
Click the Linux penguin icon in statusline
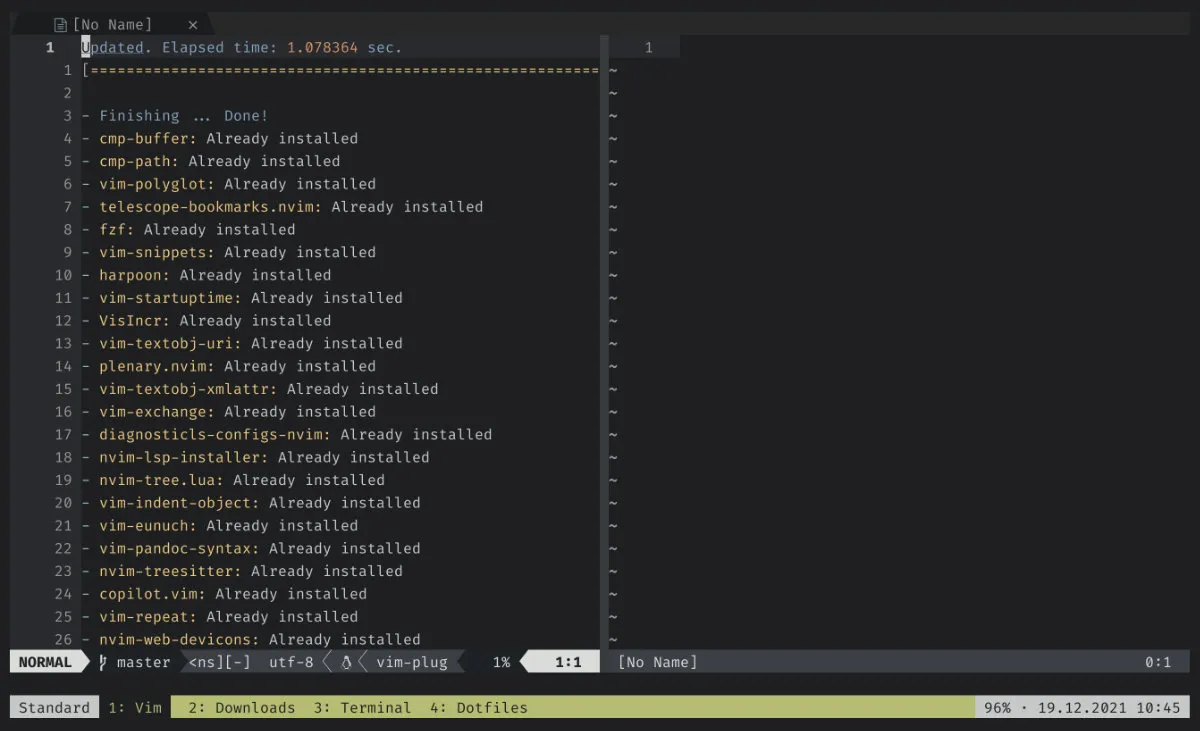347,662
